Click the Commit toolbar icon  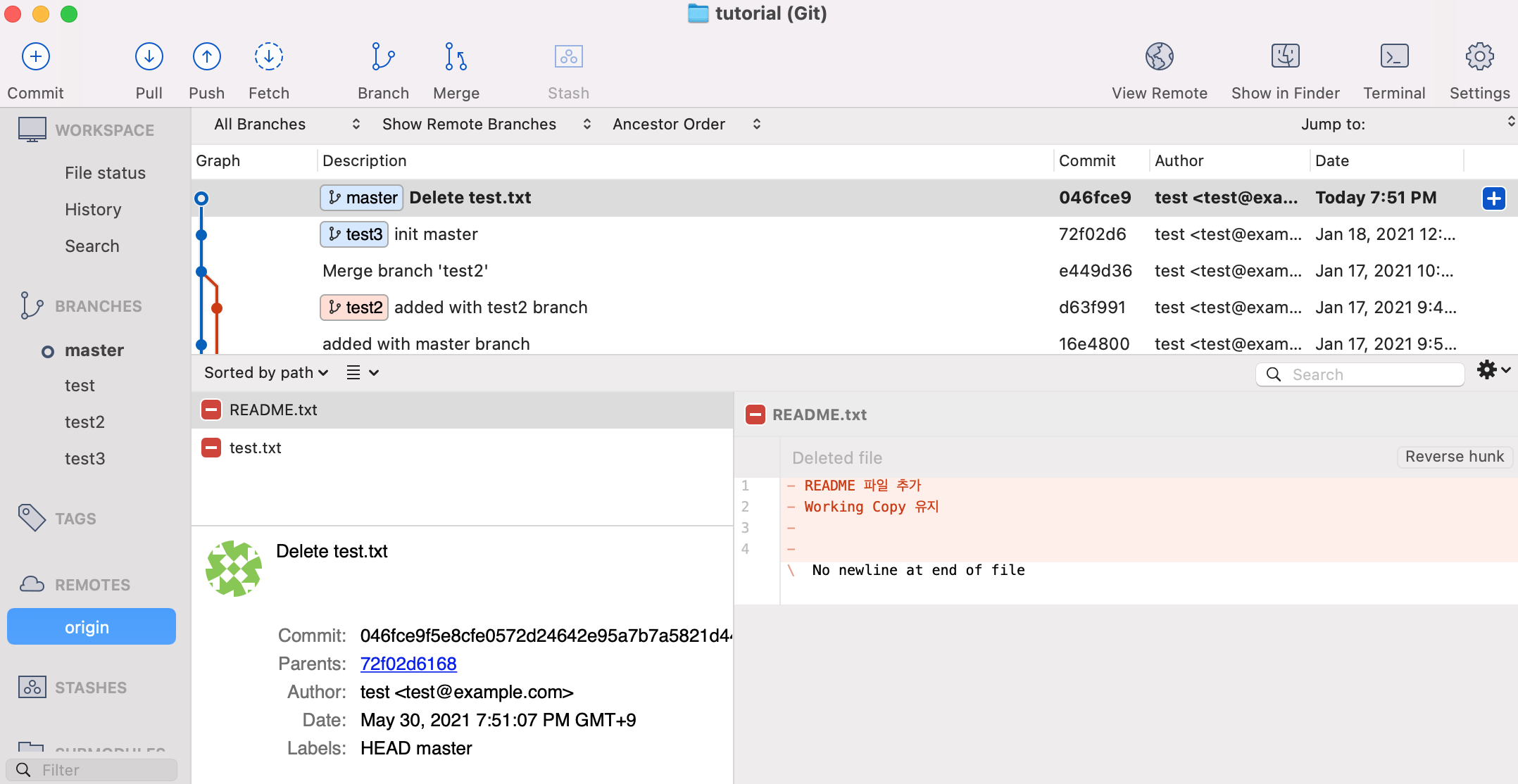tap(35, 57)
